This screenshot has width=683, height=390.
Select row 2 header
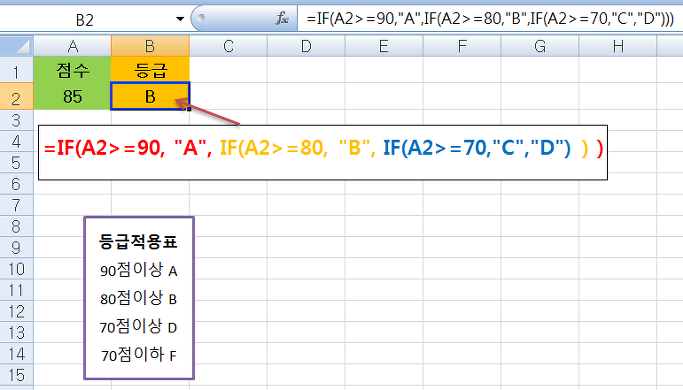point(17,96)
